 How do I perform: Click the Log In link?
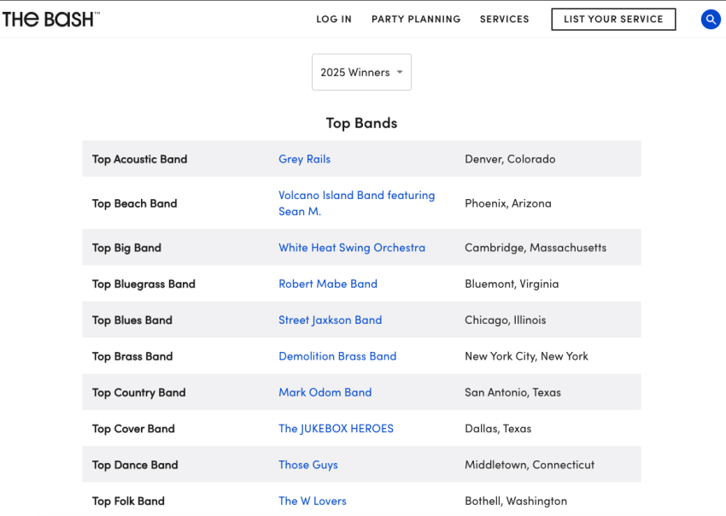[x=334, y=19]
